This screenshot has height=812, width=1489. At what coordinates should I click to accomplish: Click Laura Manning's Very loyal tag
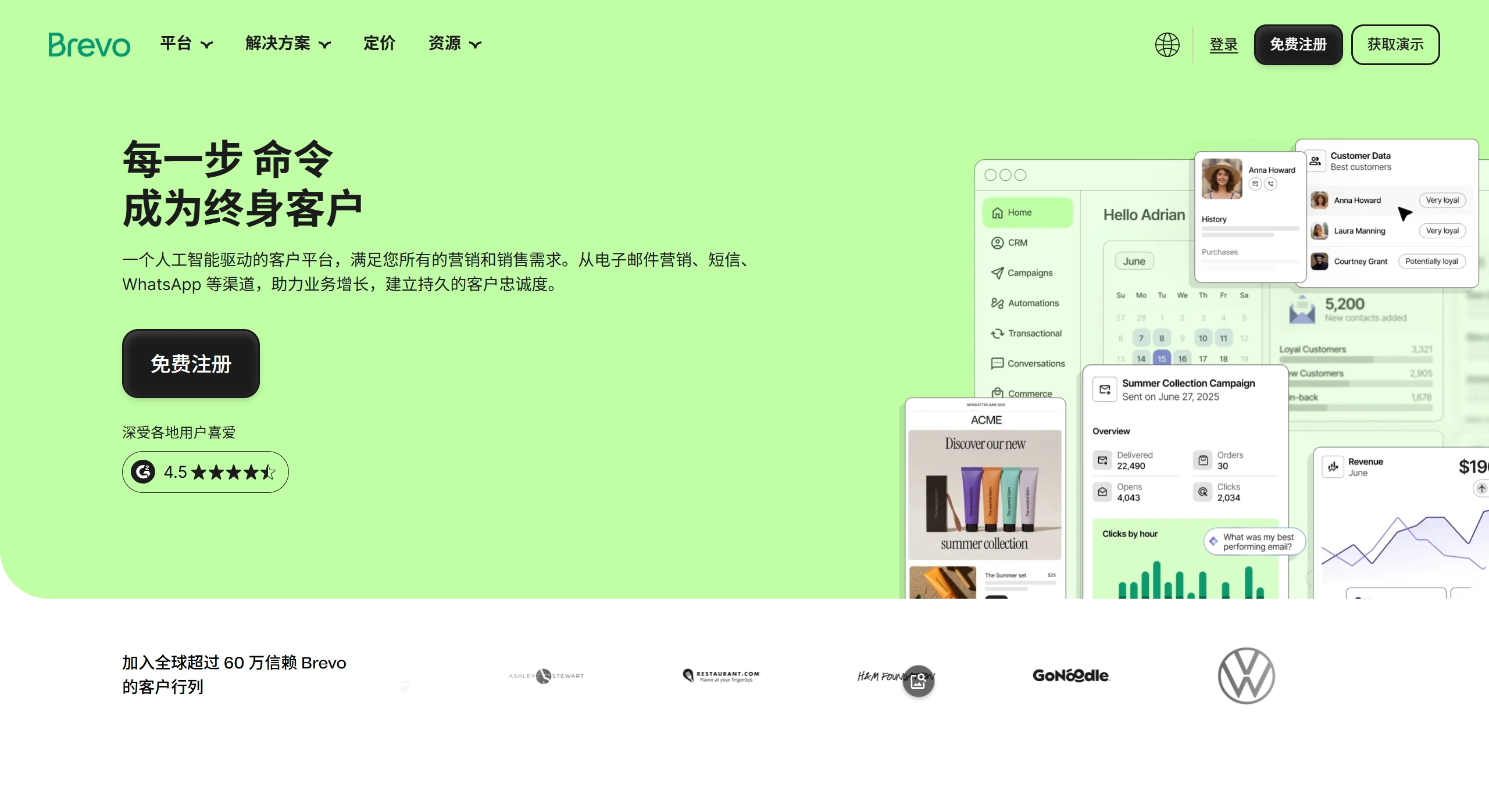1442,231
